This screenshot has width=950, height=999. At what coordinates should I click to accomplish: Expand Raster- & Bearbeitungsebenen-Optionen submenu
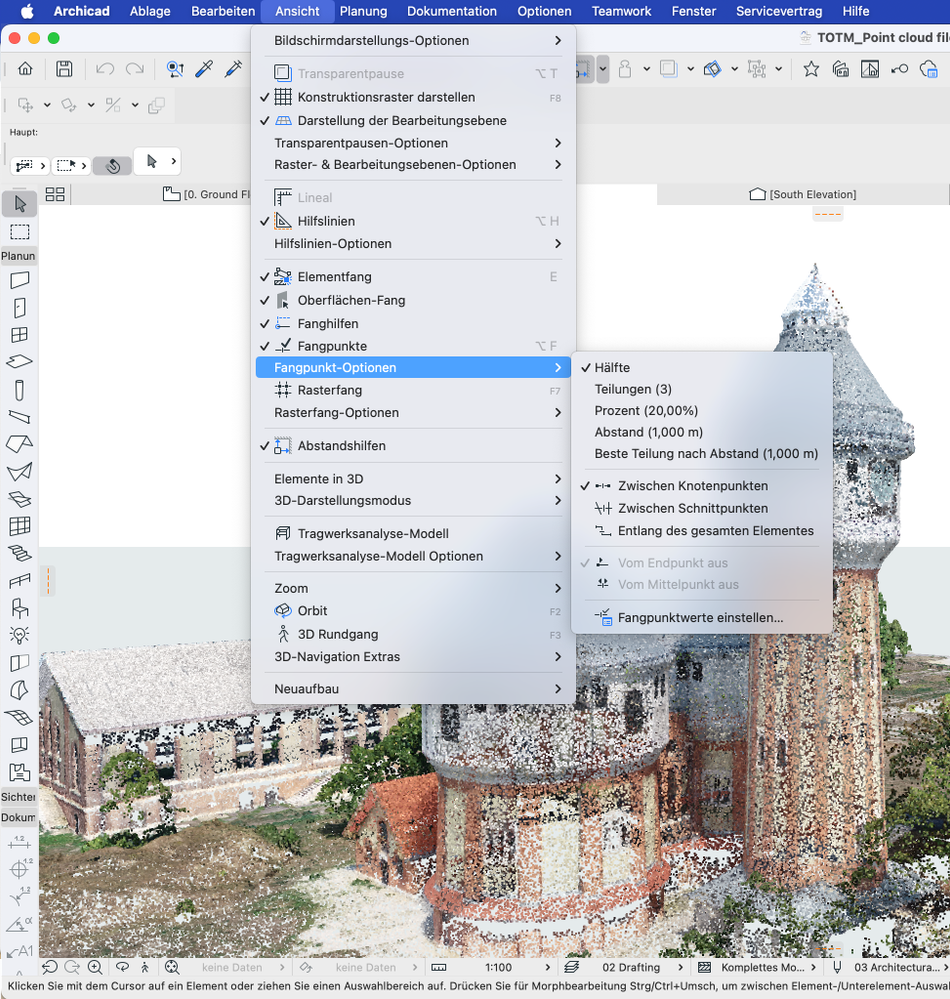[x=414, y=164]
